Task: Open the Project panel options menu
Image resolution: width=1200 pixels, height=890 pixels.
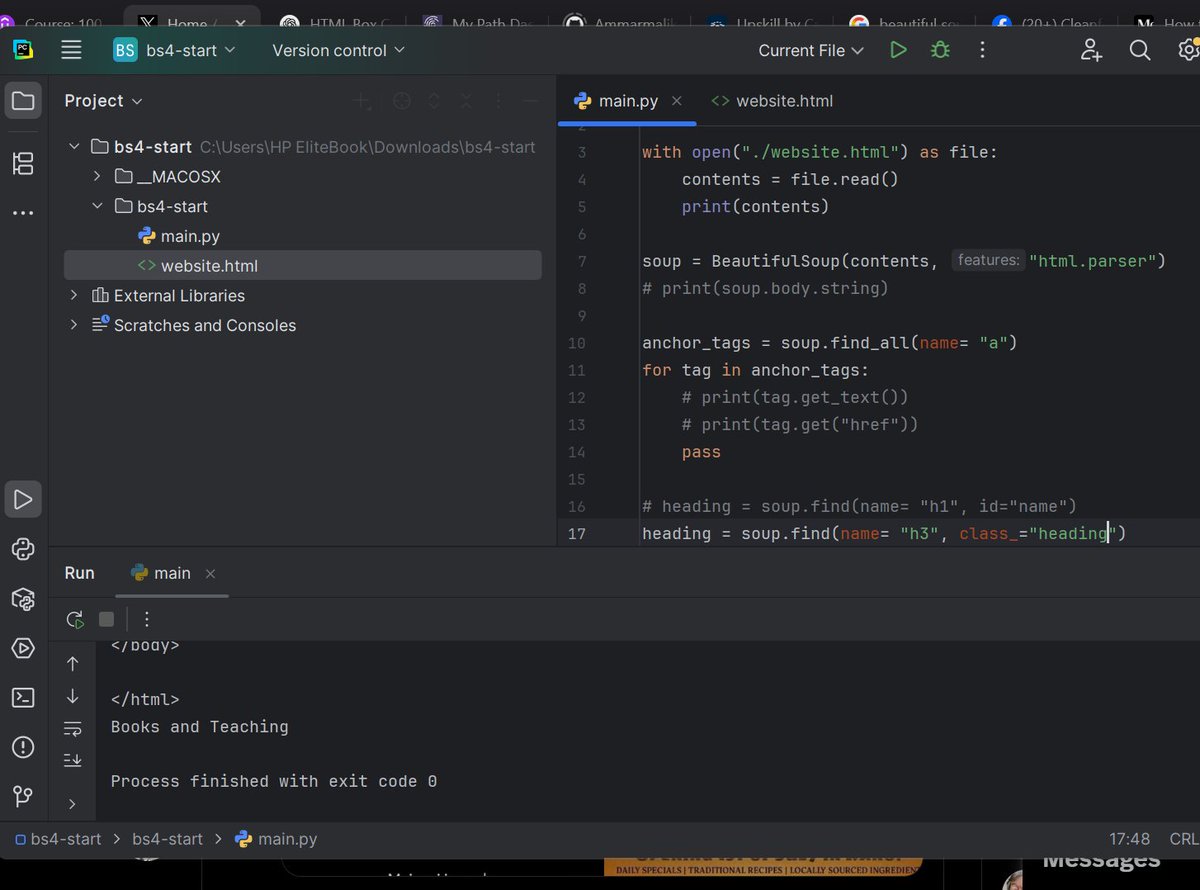Action: point(499,101)
